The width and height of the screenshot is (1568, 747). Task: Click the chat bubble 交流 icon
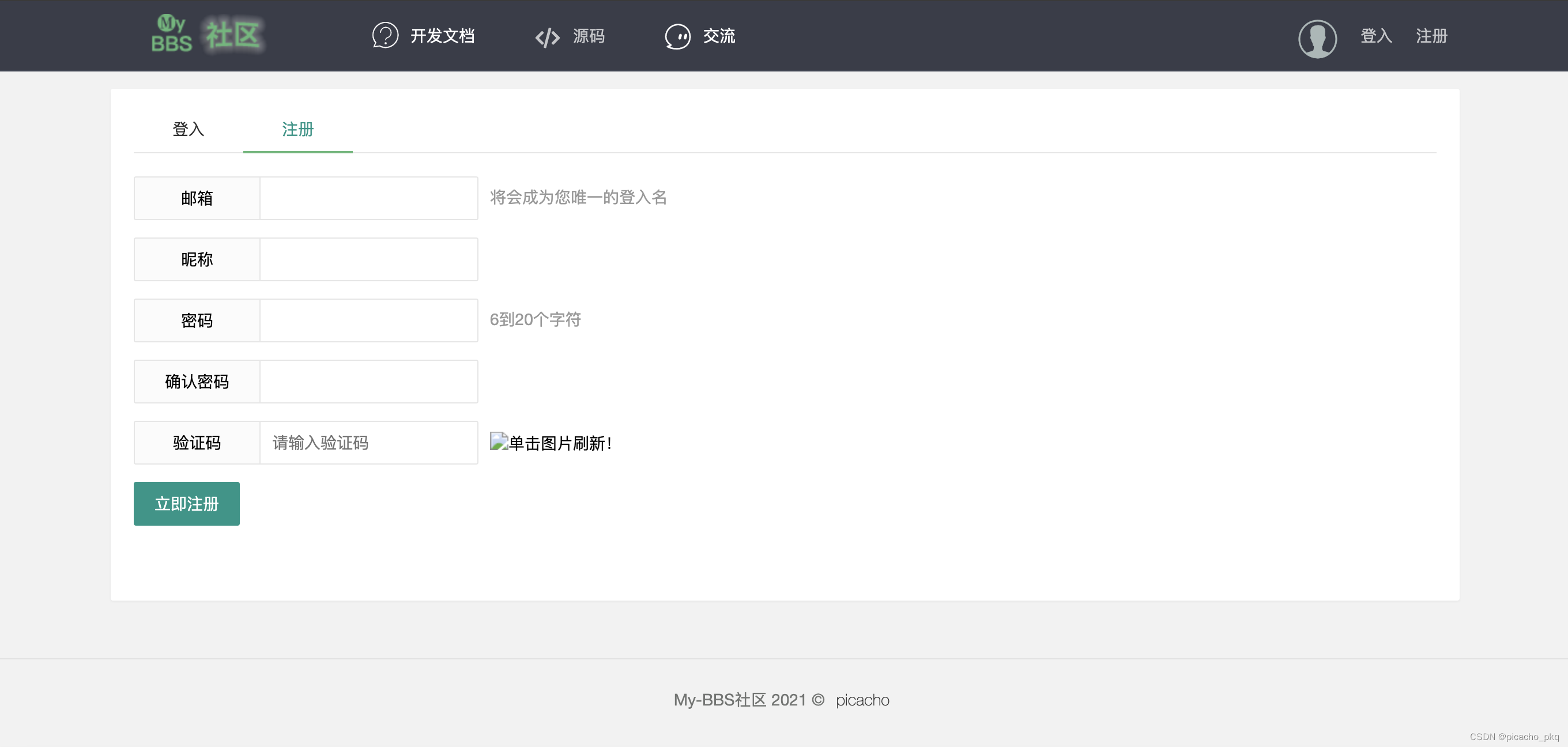[x=677, y=36]
